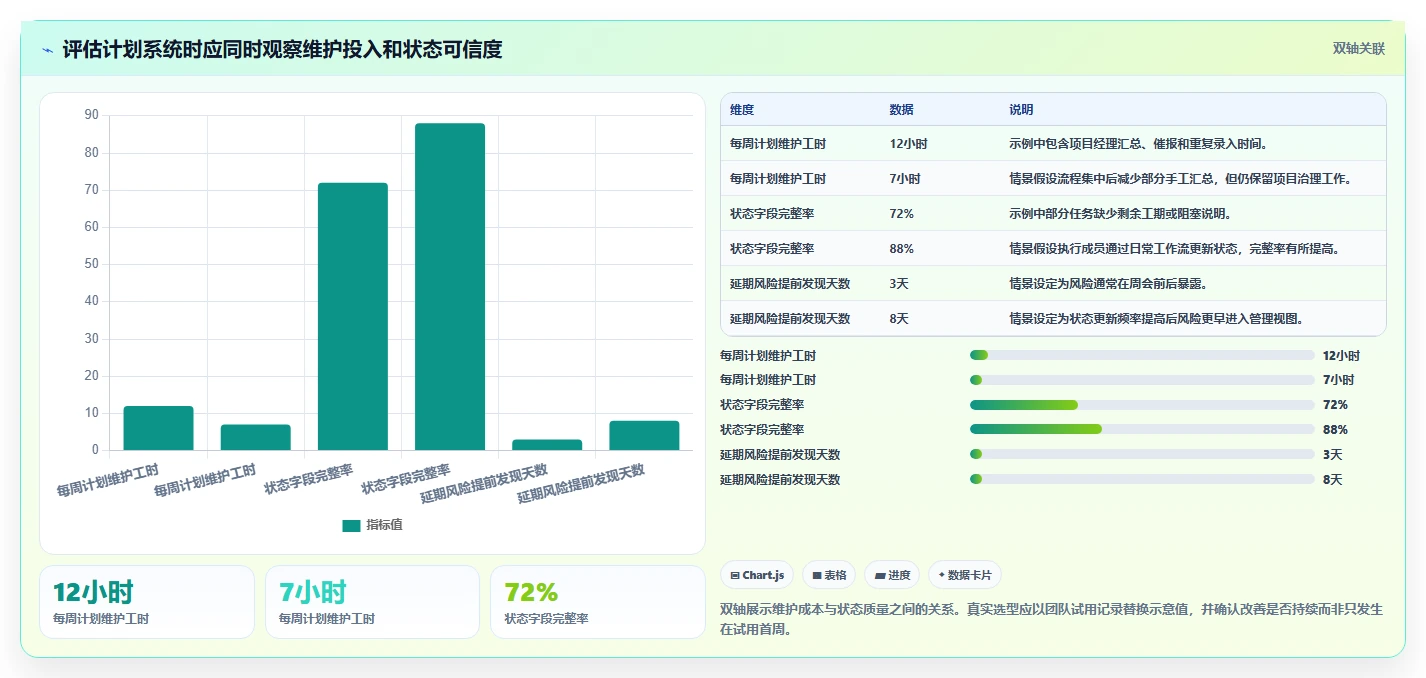Click the description mentioning 更早进入管理视图
This screenshot has height=678, width=1426.
[x=1156, y=319]
